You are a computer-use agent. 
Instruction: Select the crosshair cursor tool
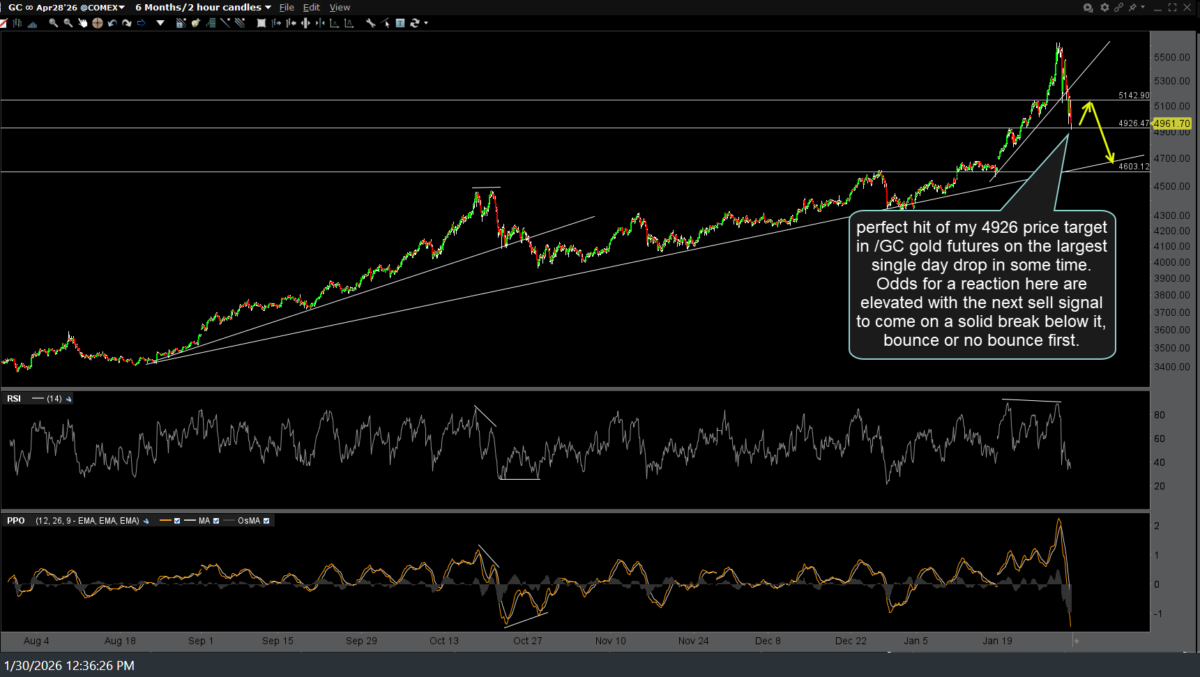[x=97, y=22]
